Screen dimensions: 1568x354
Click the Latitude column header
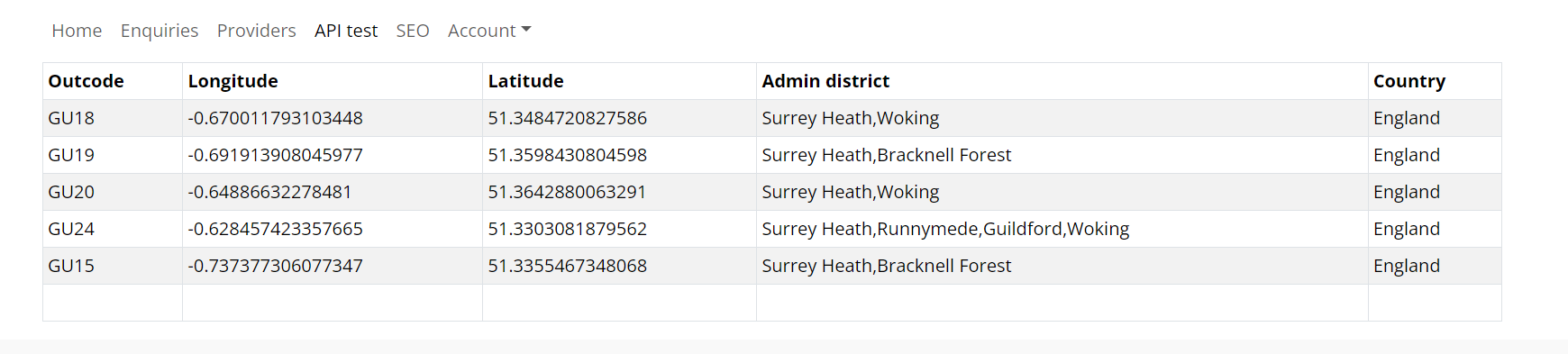coord(620,81)
